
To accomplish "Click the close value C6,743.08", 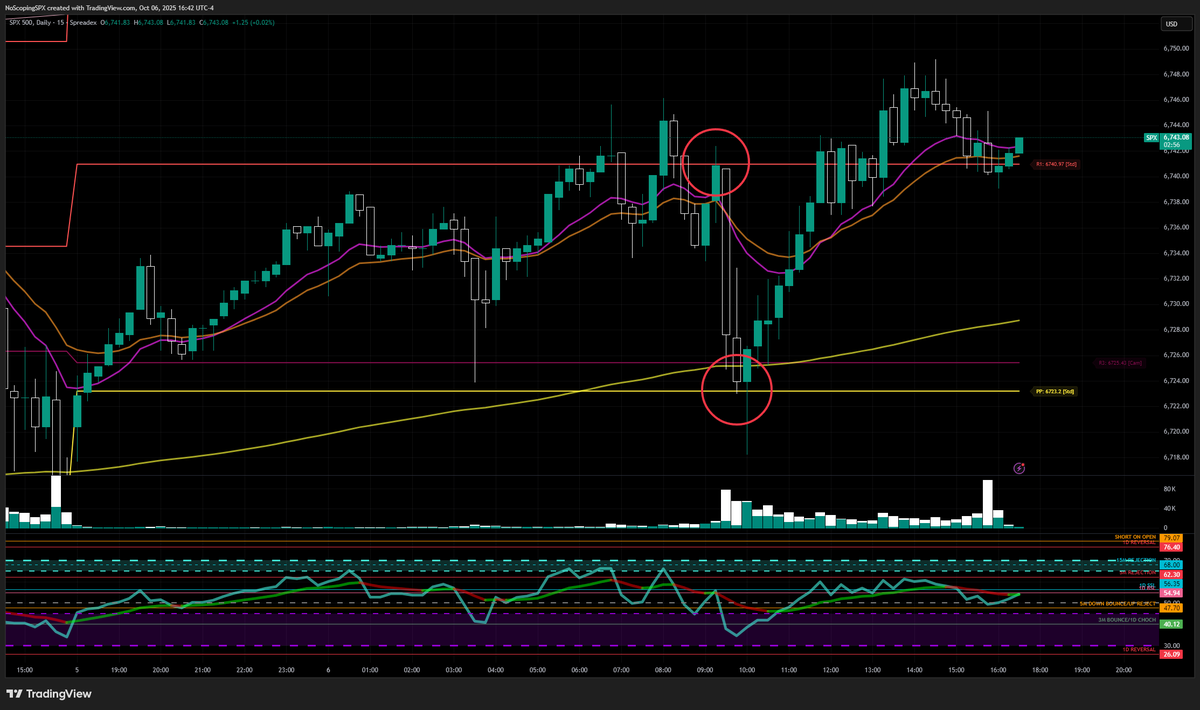I will pyautogui.click(x=214, y=23).
